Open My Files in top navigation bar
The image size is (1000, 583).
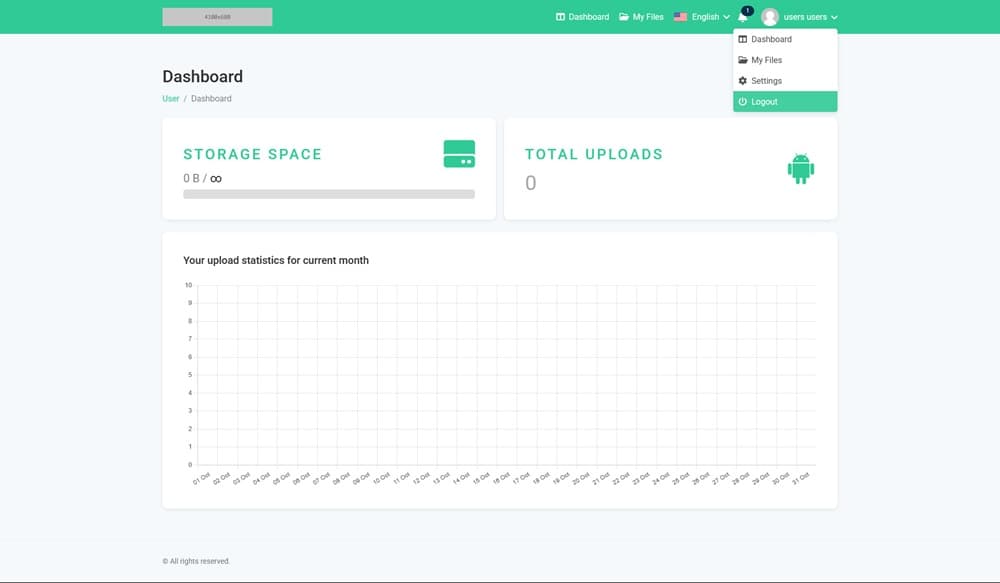click(641, 17)
